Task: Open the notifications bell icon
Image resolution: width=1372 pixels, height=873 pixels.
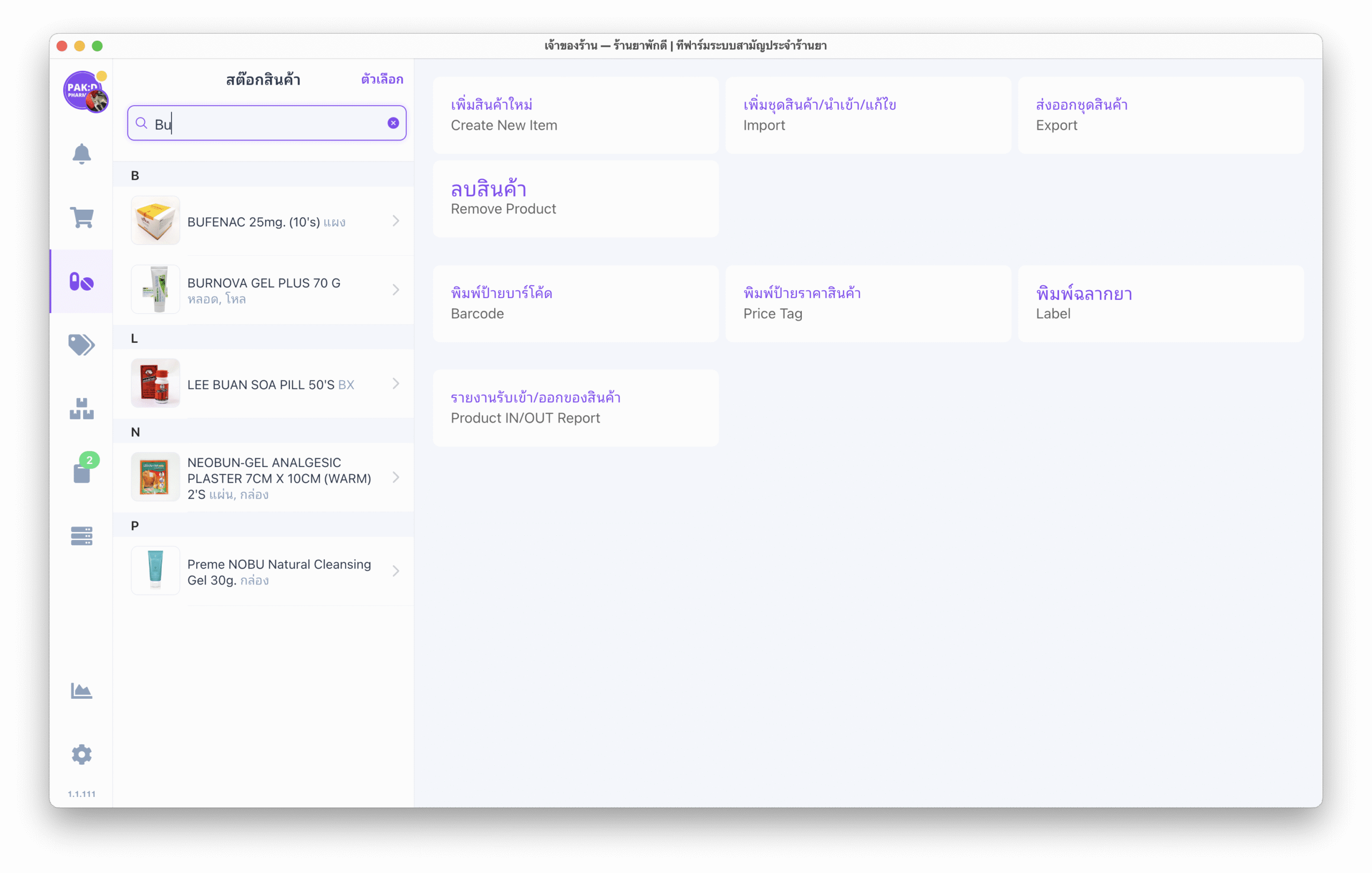Action: pos(81,154)
